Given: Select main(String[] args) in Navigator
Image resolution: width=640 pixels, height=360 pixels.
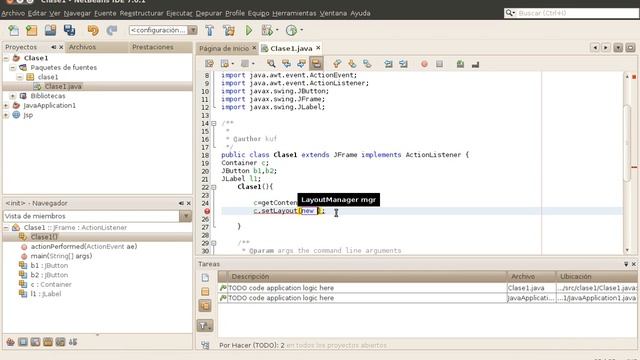Looking at the screenshot, I should 61,256.
